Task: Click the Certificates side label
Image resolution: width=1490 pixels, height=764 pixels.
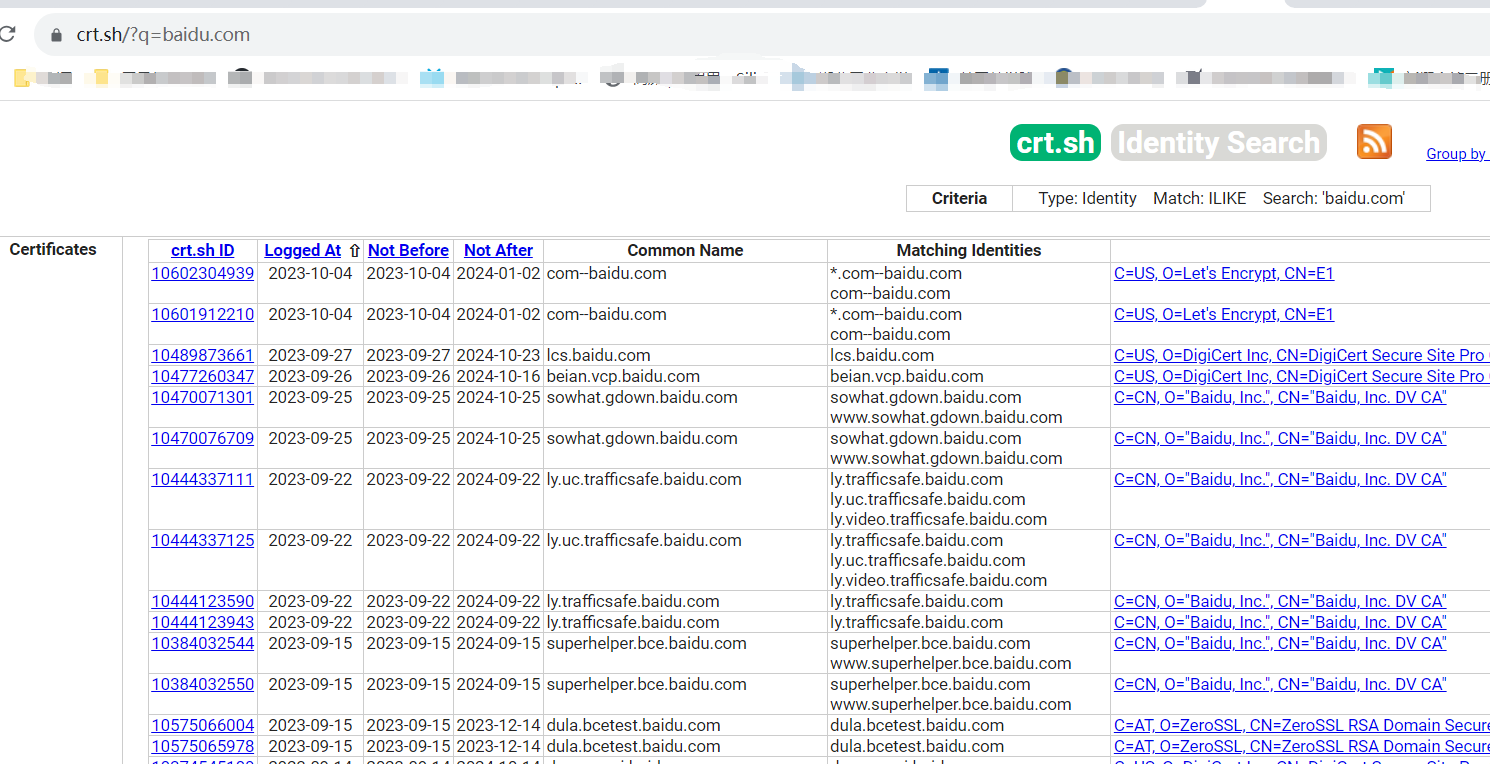Action: coord(53,249)
